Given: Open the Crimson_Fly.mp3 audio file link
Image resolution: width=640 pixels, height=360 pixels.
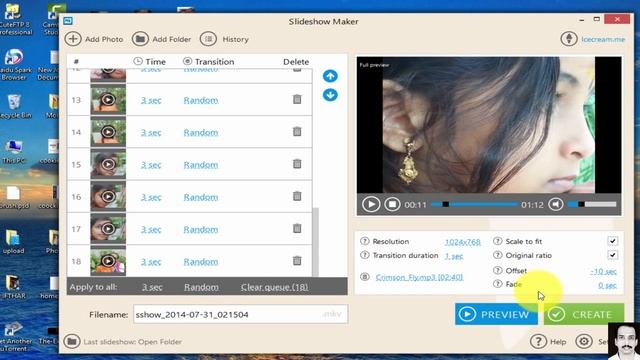Looking at the screenshot, I should [x=419, y=277].
